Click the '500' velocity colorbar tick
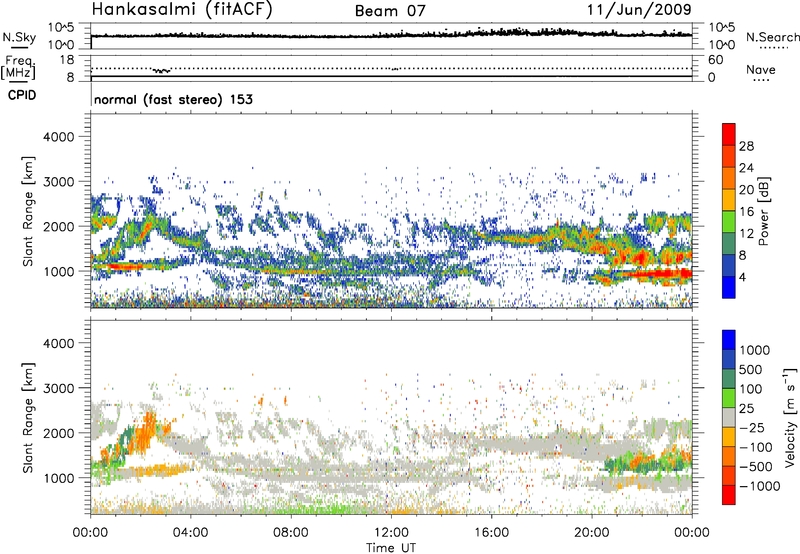Screen dimensions: 800x554 click(x=751, y=369)
